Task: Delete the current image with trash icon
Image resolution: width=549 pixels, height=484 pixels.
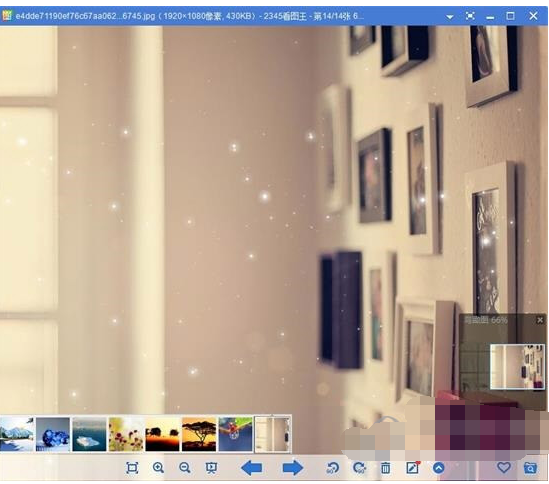Action: coord(385,468)
